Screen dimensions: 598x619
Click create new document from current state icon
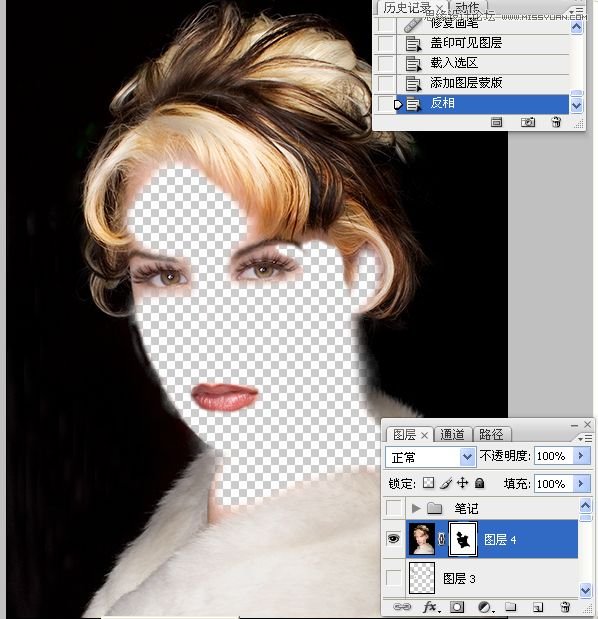(x=497, y=122)
